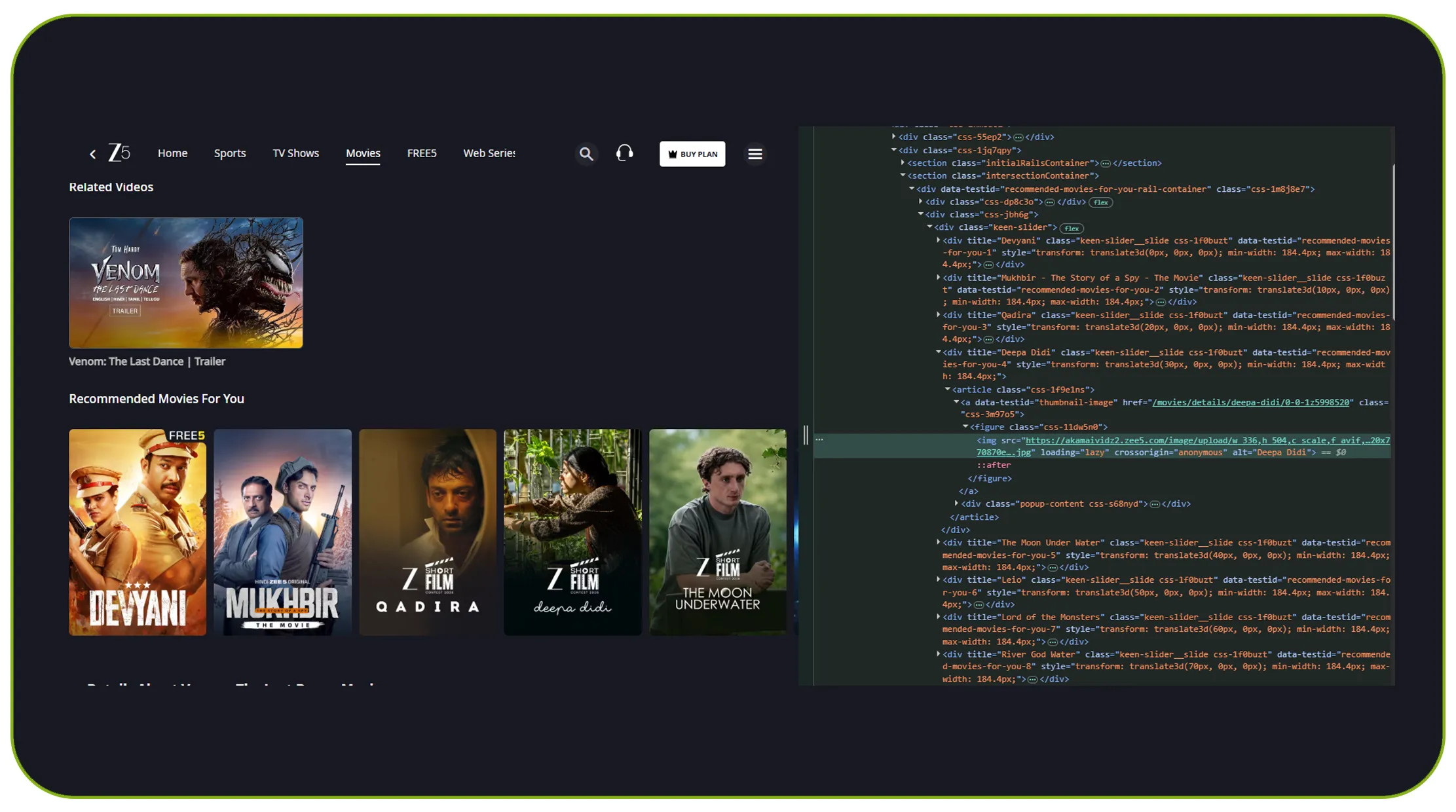The height and width of the screenshot is (812, 1456).
Task: Click the ellipsis badge on the Leio slide node
Action: [979, 605]
